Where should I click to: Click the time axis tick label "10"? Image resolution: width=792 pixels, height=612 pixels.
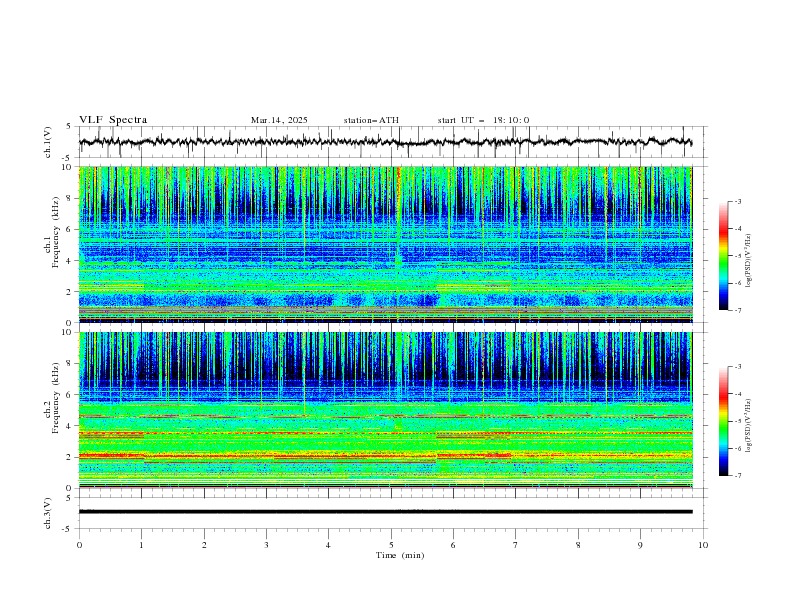point(703,545)
